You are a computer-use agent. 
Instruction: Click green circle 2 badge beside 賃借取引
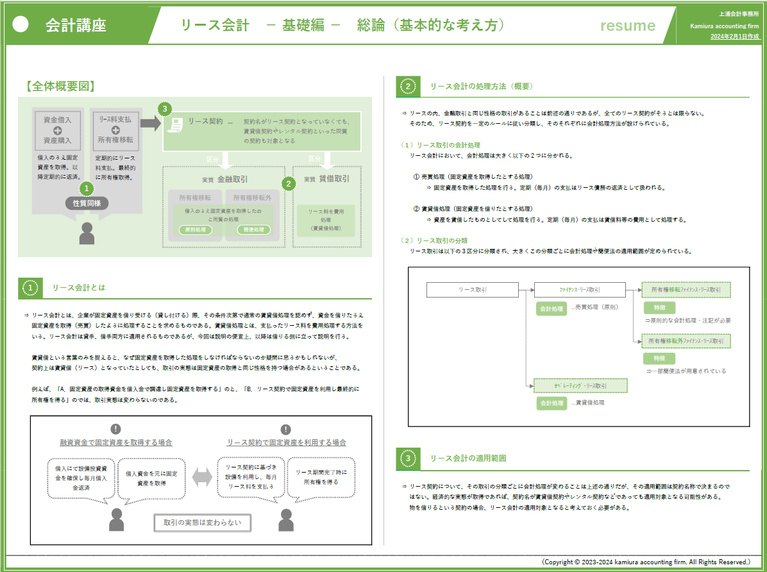click(289, 183)
